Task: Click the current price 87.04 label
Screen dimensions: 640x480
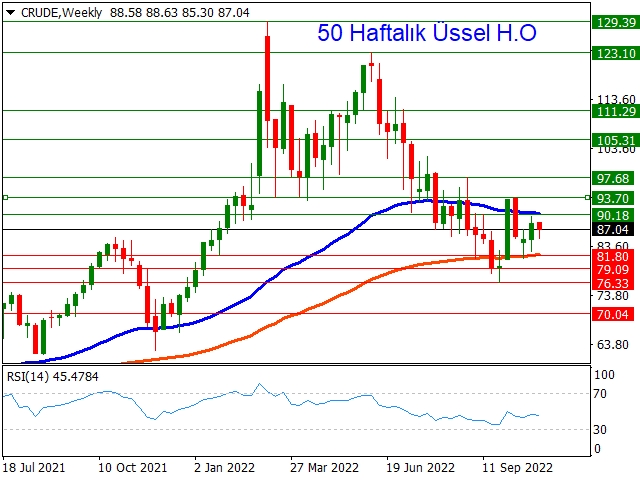Action: pyautogui.click(x=613, y=229)
